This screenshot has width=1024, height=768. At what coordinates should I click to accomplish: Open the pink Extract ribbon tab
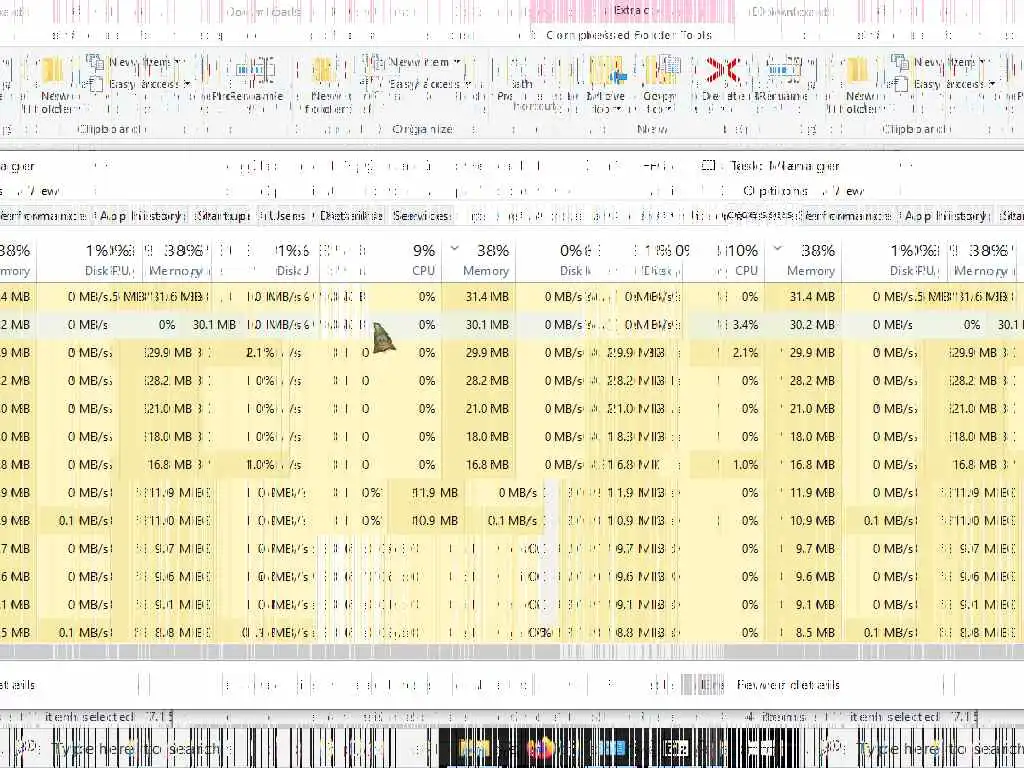coord(632,10)
